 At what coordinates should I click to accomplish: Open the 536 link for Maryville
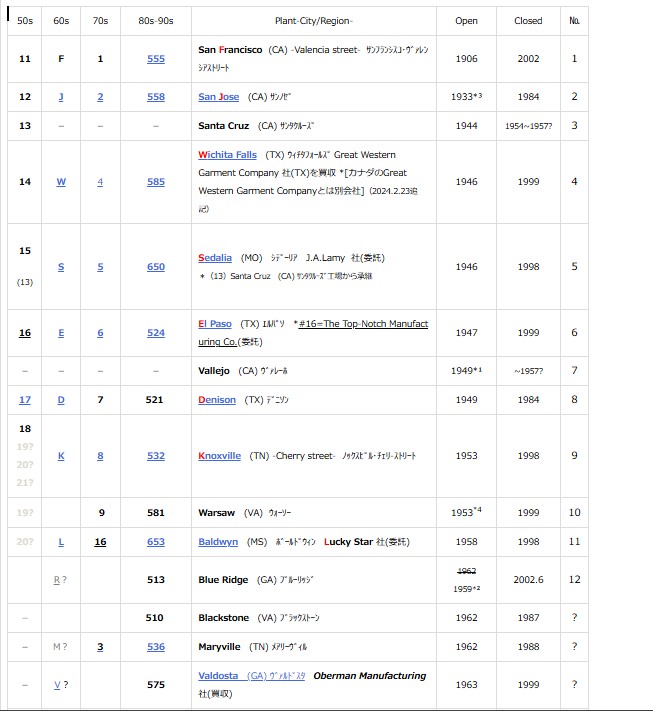[156, 647]
